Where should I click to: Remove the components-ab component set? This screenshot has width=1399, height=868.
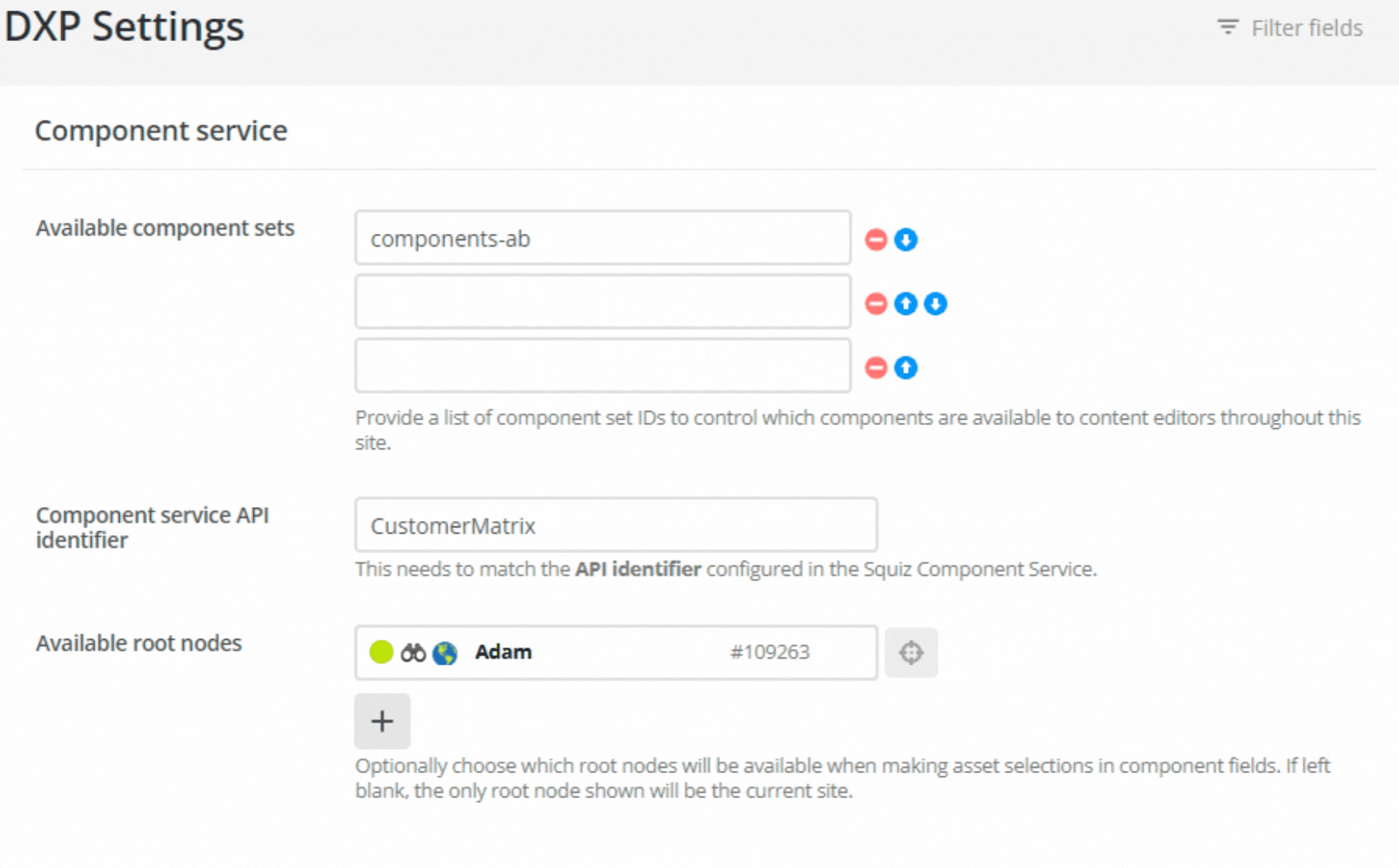click(x=876, y=239)
